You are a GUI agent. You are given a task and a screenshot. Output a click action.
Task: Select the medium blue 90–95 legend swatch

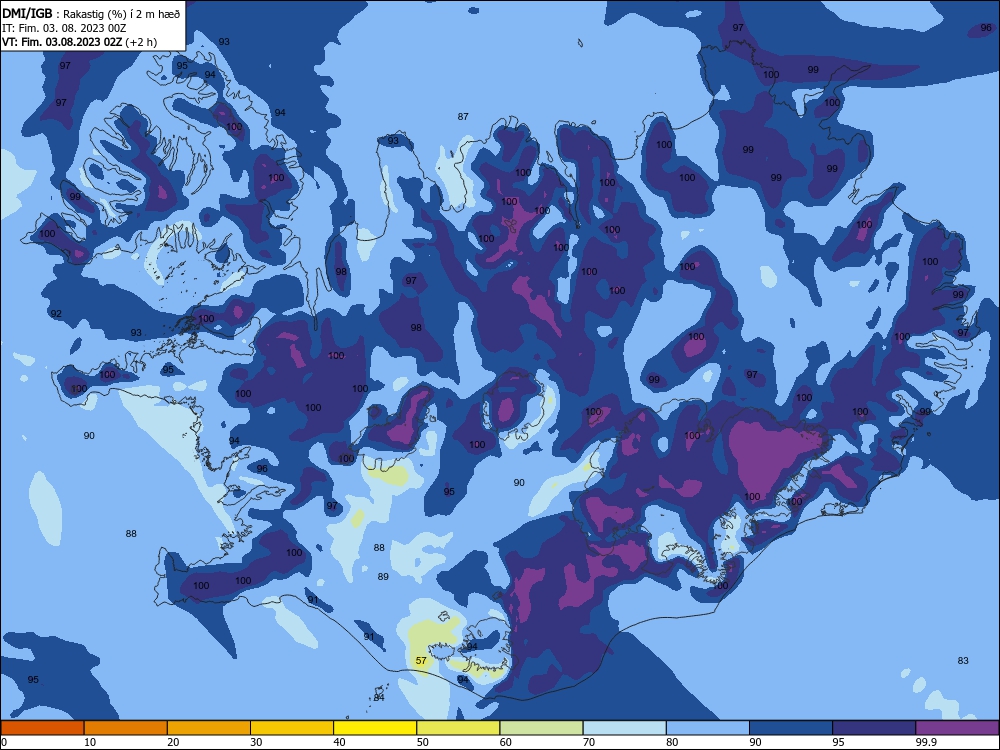click(x=791, y=728)
